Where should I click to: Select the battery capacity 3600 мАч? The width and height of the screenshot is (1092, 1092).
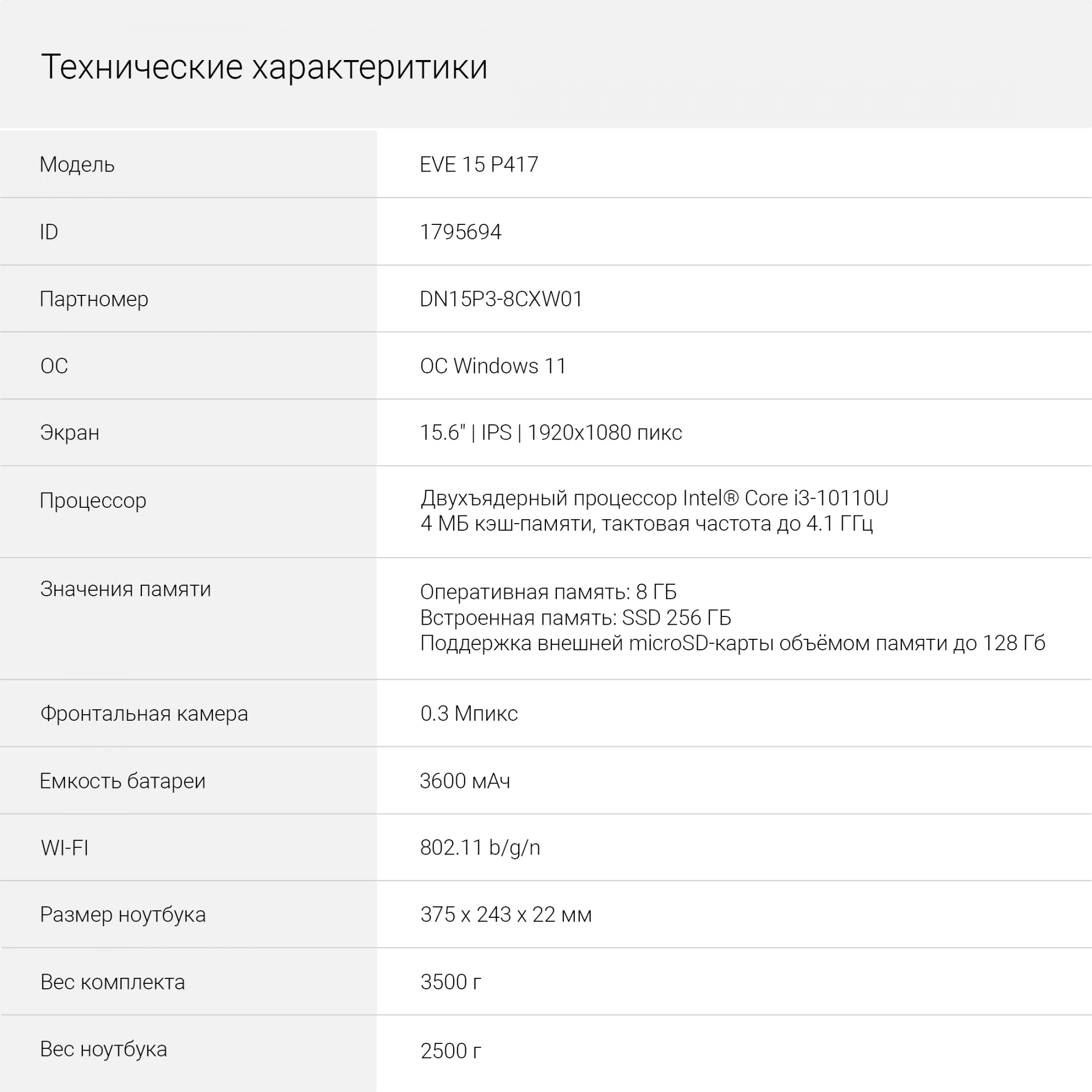[465, 781]
